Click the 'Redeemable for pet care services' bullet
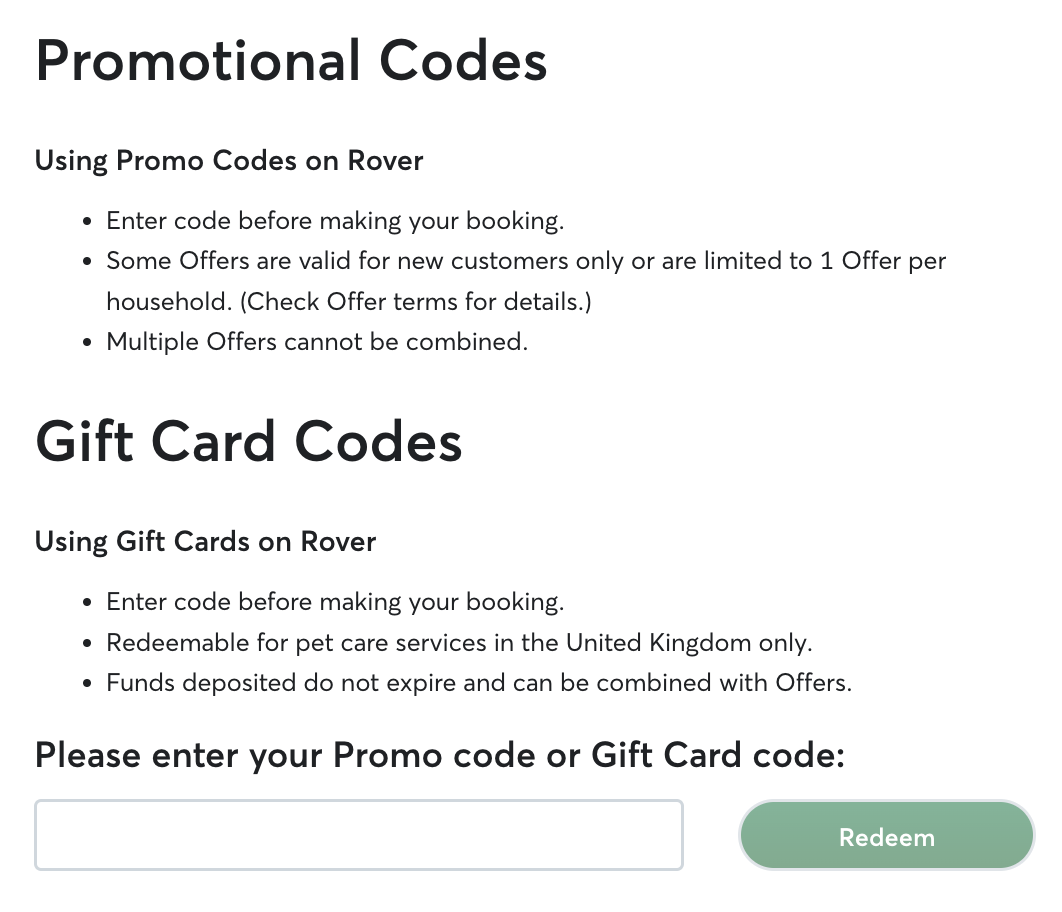Viewport: 1062px width, 912px height. coord(459,642)
